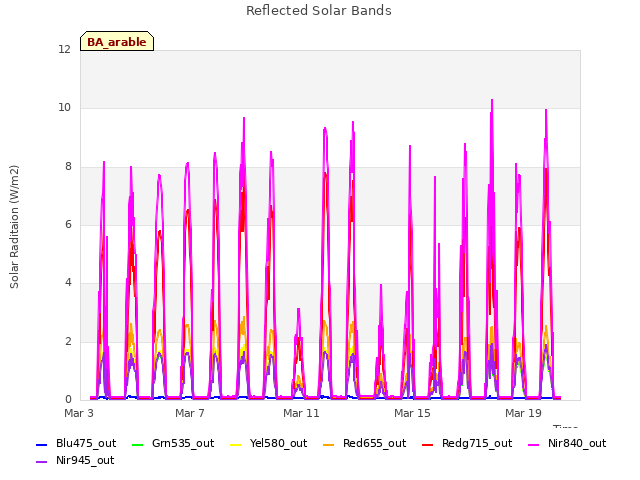Toggle the Blu475_out series label

(86, 444)
